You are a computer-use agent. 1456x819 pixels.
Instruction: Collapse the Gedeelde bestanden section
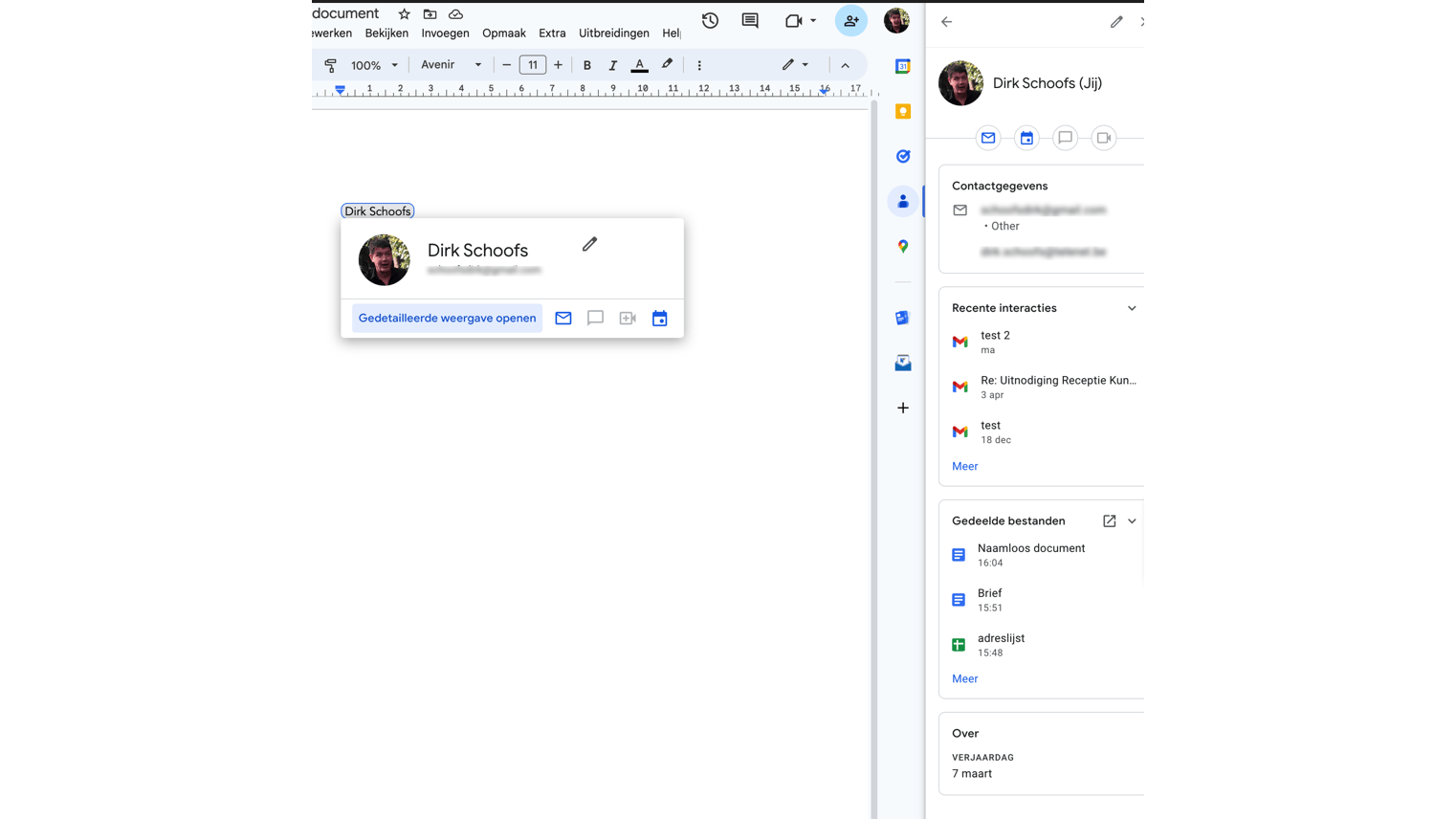click(x=1132, y=521)
